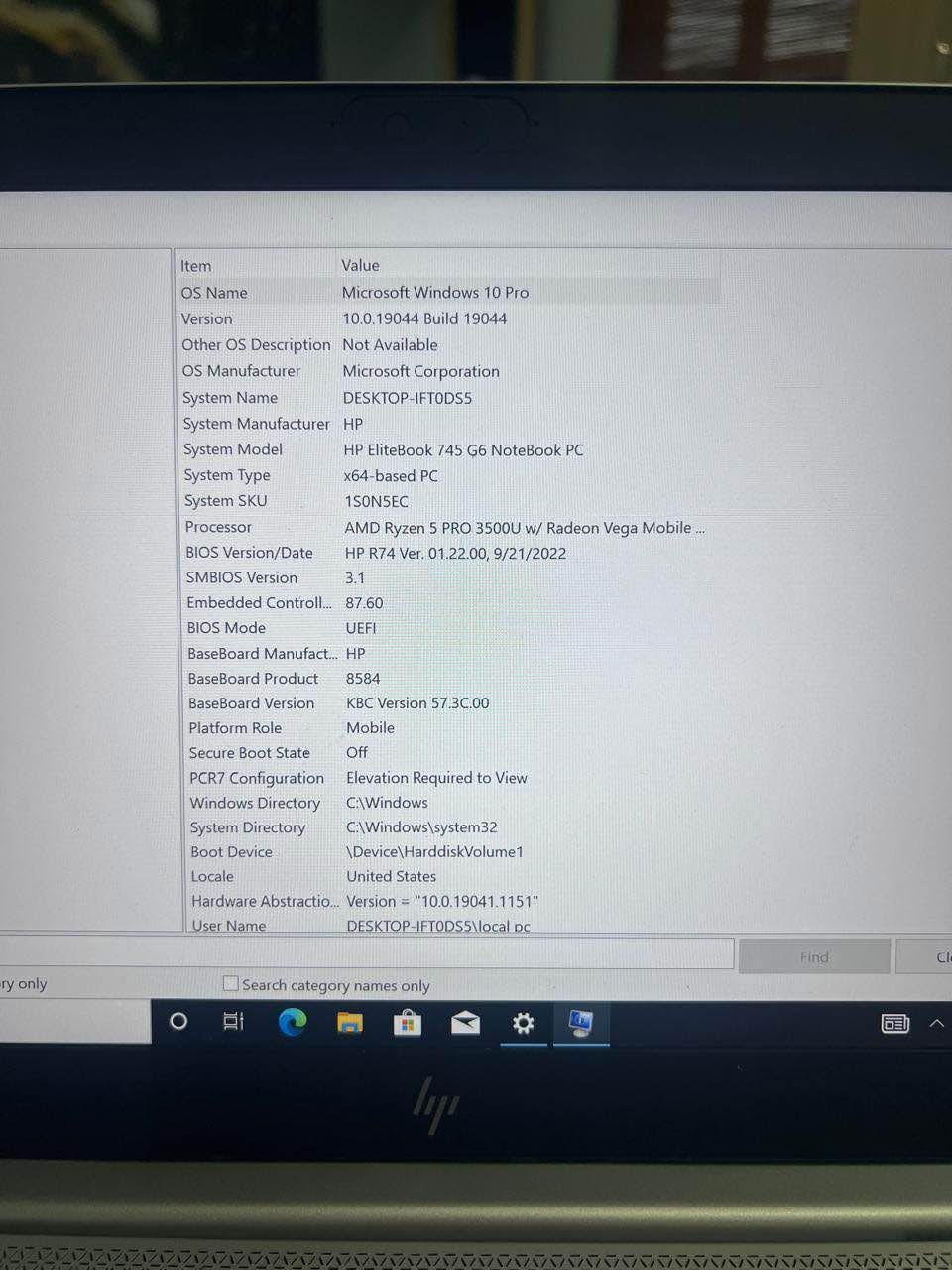952x1270 pixels.
Task: Select the OS Name row
Action: [449, 293]
